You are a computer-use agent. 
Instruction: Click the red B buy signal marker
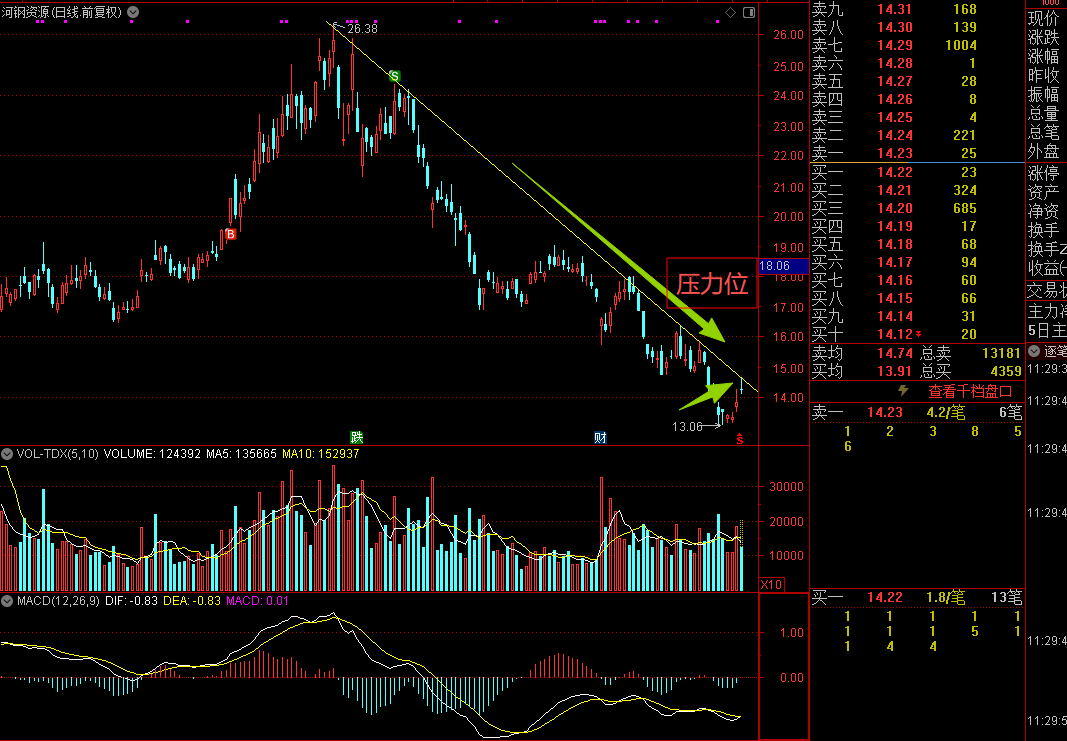click(x=231, y=234)
